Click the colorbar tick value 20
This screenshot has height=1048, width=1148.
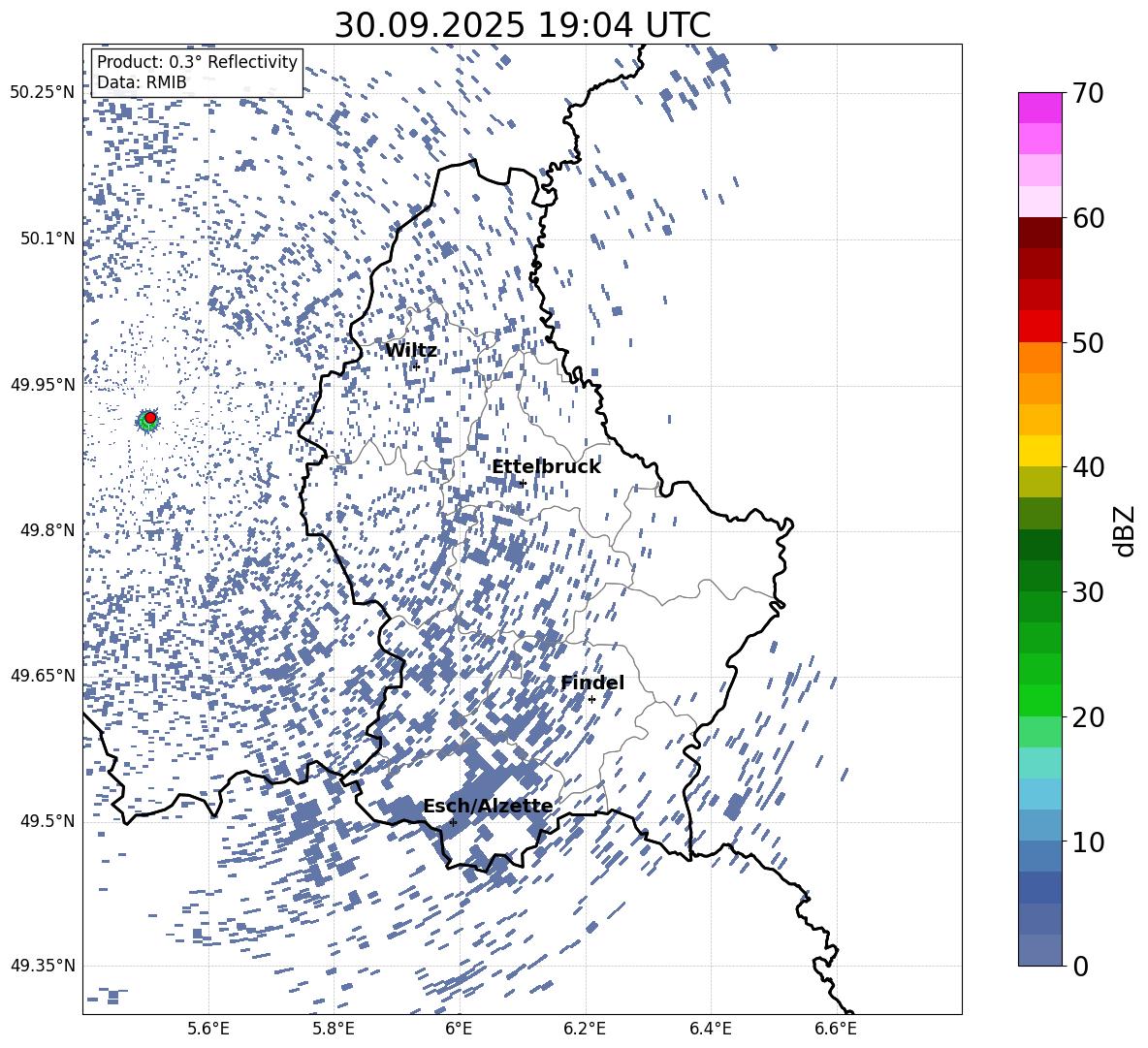pyautogui.click(x=1088, y=717)
